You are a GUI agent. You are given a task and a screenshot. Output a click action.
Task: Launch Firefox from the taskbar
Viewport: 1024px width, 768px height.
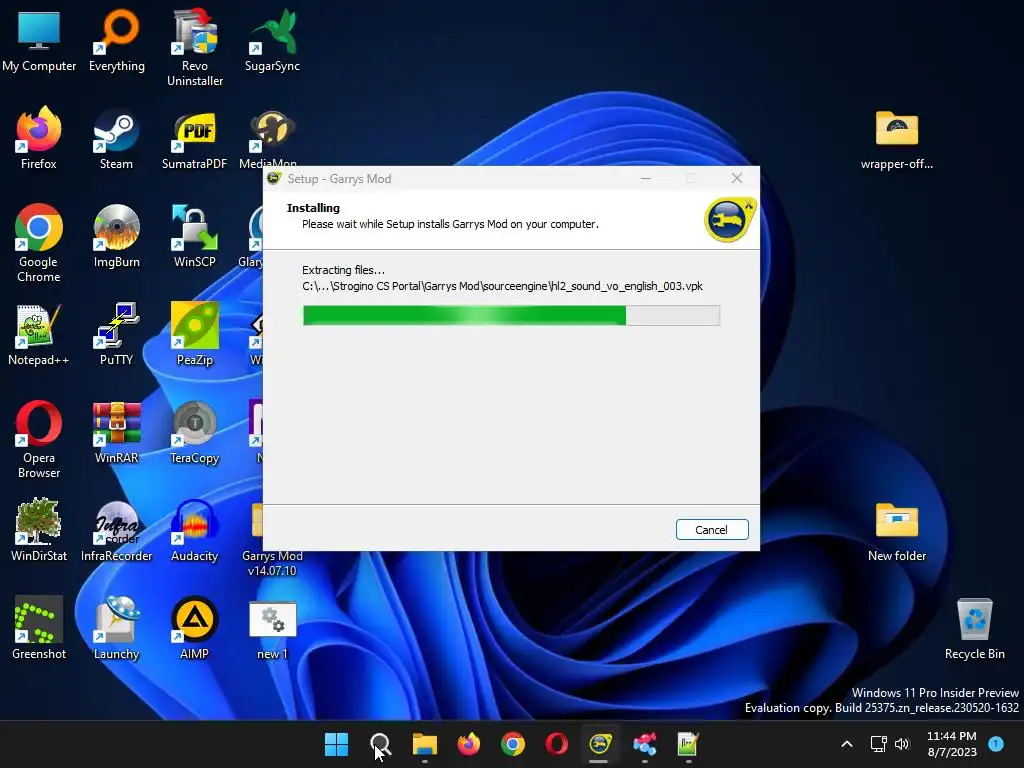(468, 744)
